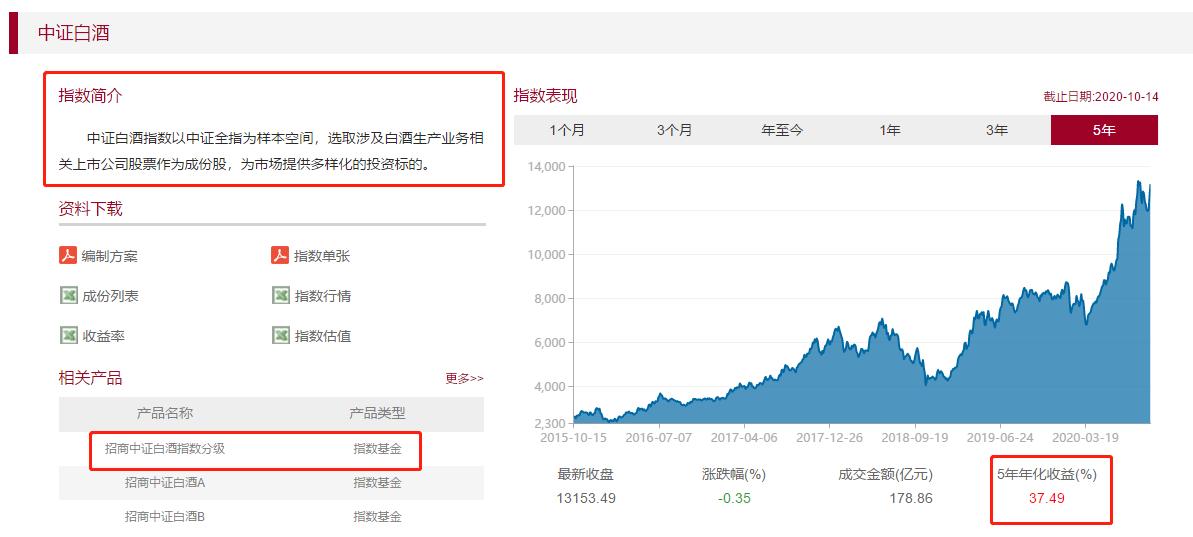
Task: Select the 3年 period tab
Action: point(997,130)
